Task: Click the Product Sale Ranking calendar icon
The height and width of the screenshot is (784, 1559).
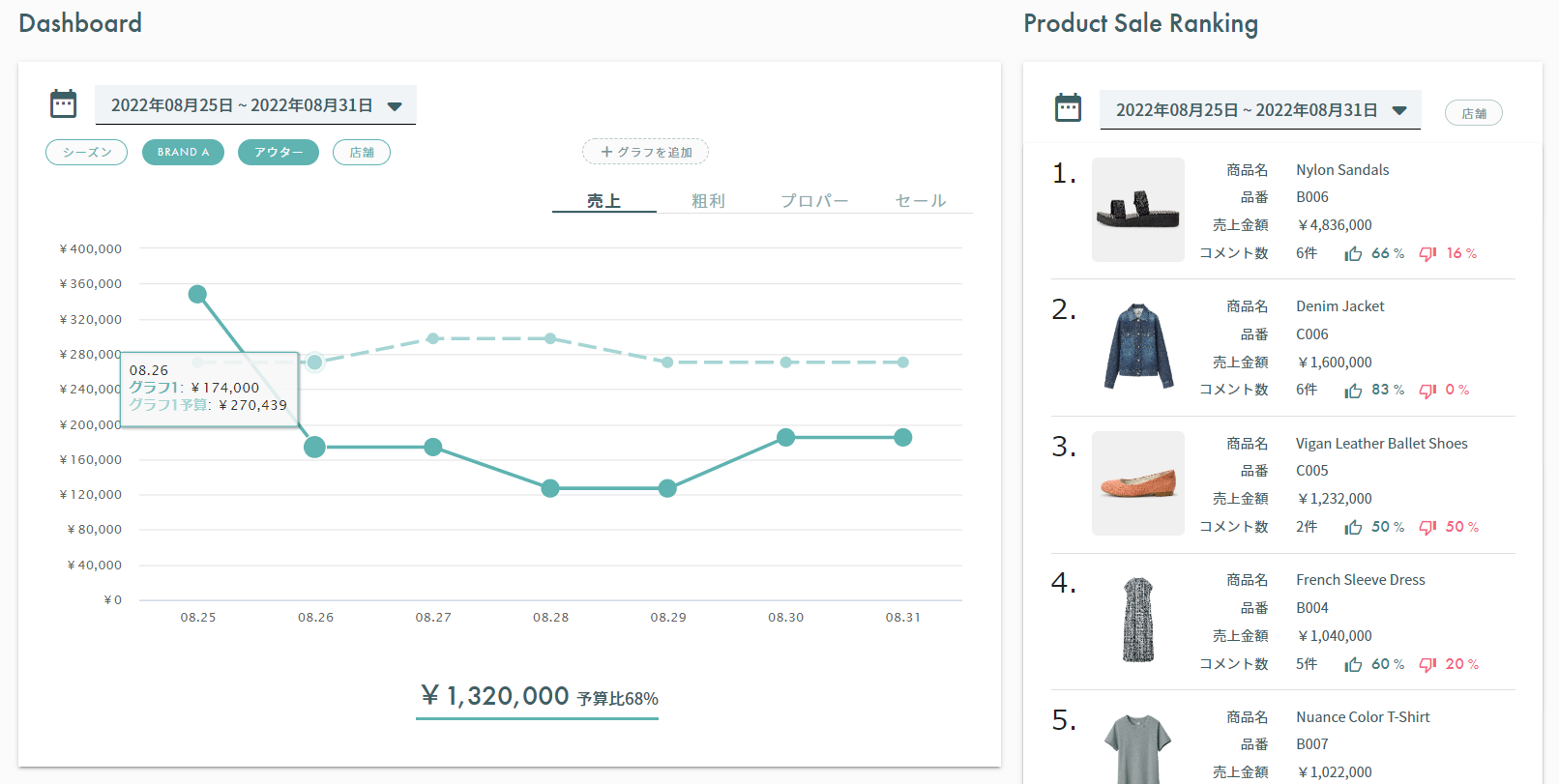Action: (1069, 108)
